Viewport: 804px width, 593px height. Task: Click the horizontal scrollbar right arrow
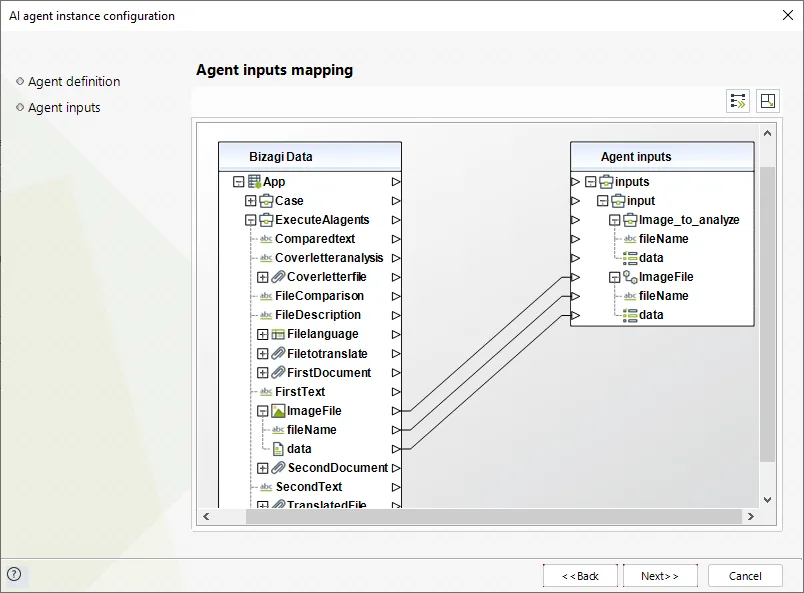point(751,517)
